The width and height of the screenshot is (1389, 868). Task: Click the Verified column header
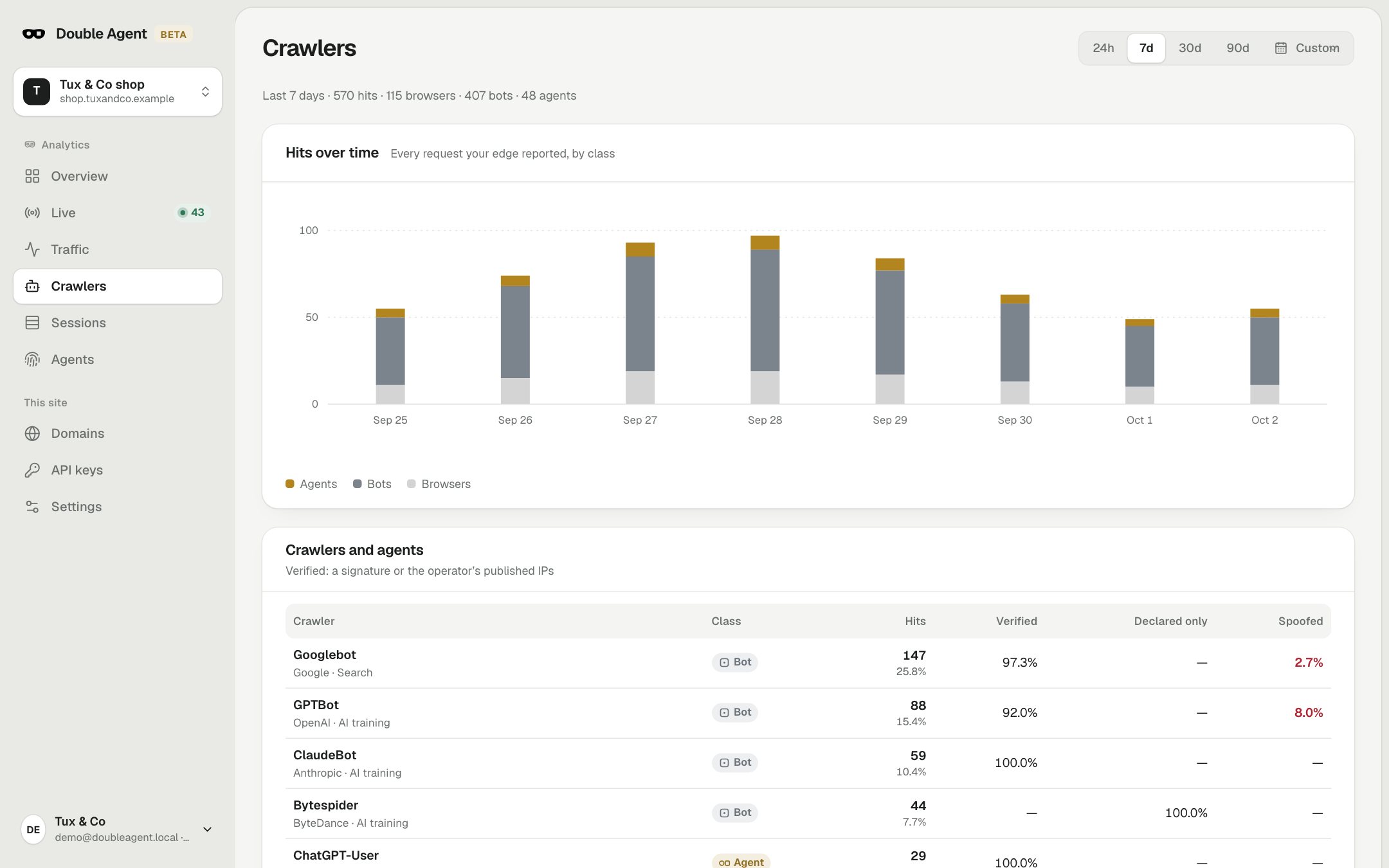[1016, 621]
